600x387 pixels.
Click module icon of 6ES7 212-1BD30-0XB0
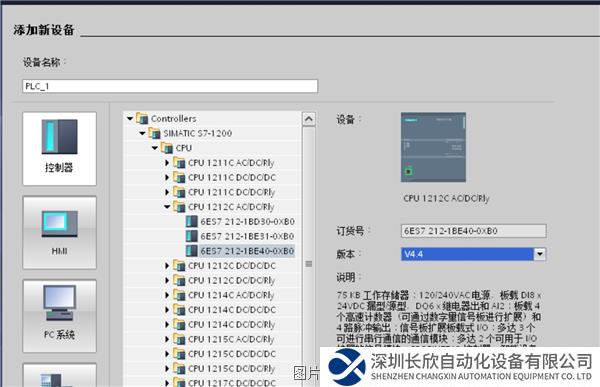[x=191, y=221]
